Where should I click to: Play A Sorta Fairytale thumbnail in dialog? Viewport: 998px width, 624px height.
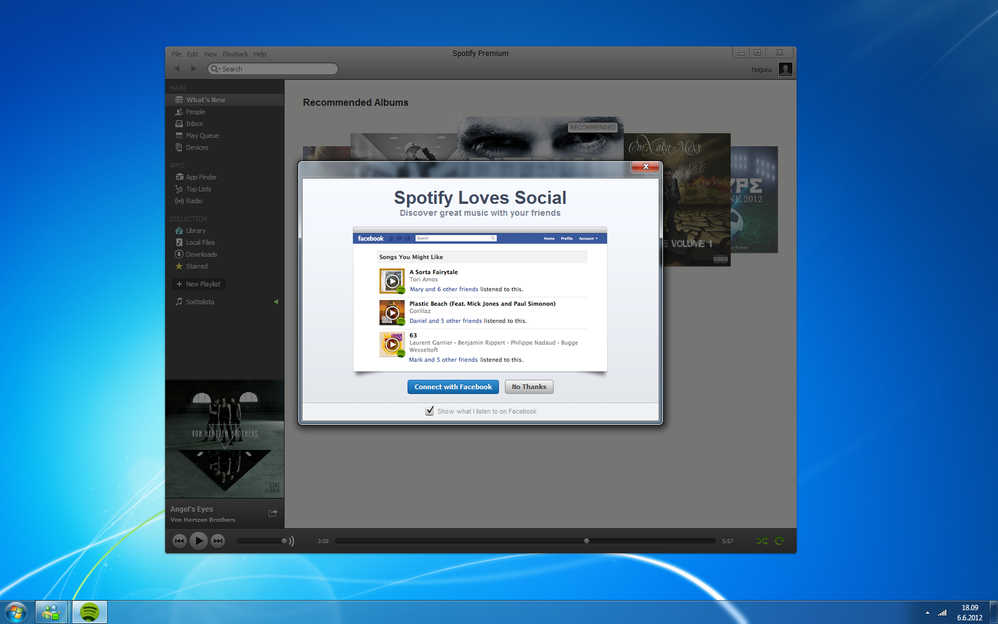pyautogui.click(x=392, y=281)
